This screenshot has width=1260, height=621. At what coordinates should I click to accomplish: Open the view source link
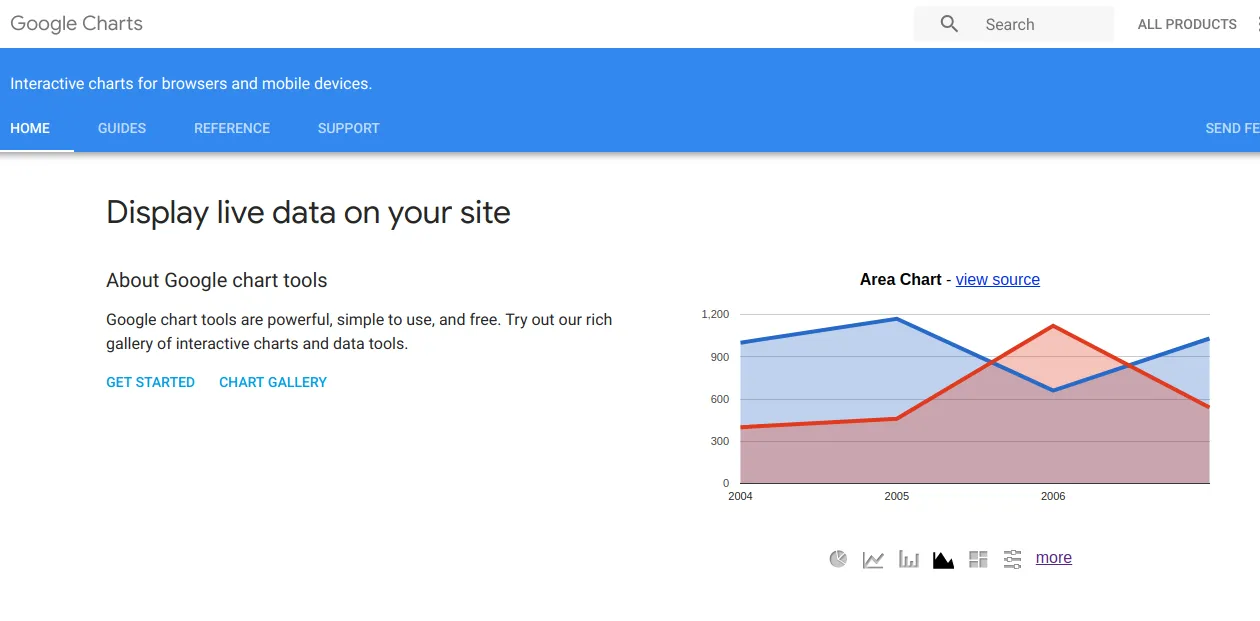[x=997, y=279]
